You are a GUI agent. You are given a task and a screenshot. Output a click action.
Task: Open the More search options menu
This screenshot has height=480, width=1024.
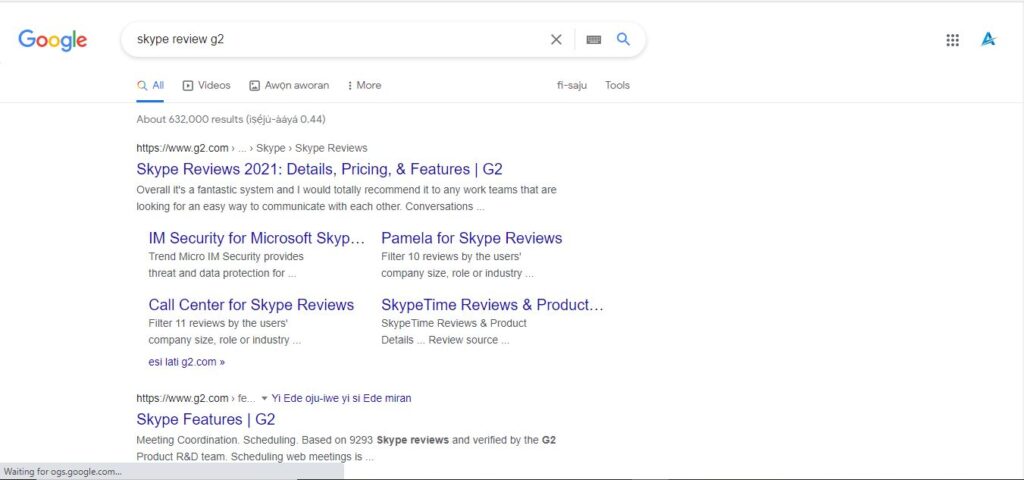364,86
